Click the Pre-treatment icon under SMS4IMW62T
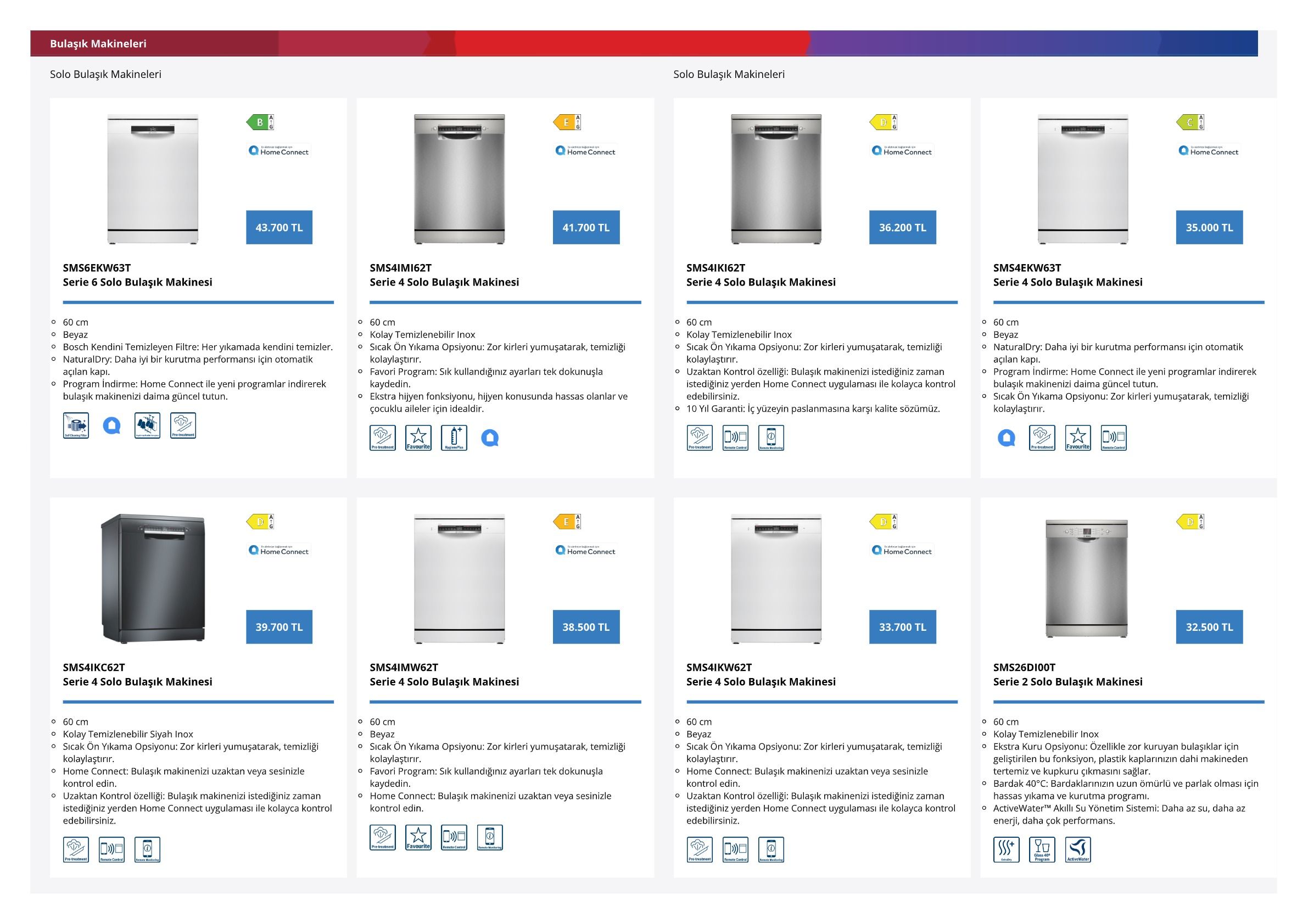This screenshot has width=1308, height=924. [383, 837]
